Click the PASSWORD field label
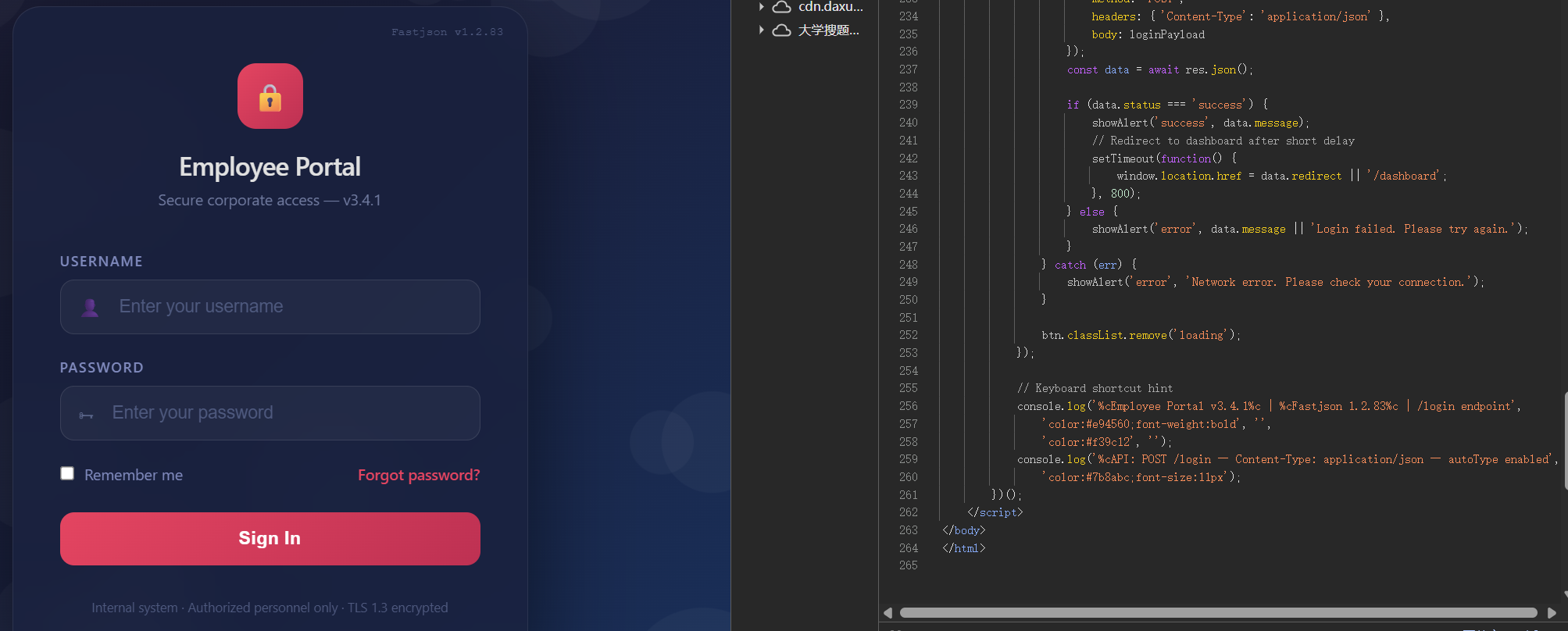 [x=102, y=368]
